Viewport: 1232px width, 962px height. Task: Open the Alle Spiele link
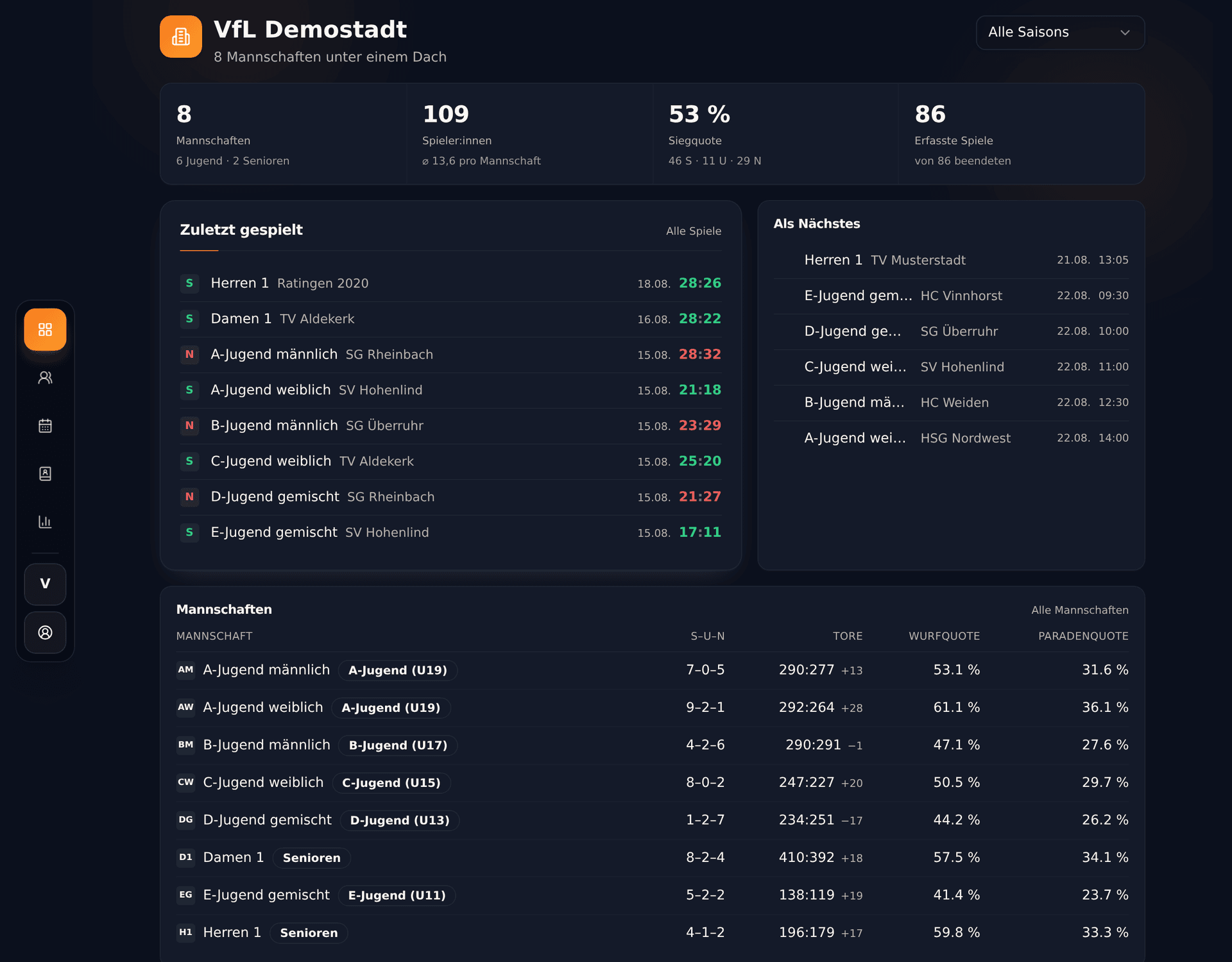click(x=694, y=231)
